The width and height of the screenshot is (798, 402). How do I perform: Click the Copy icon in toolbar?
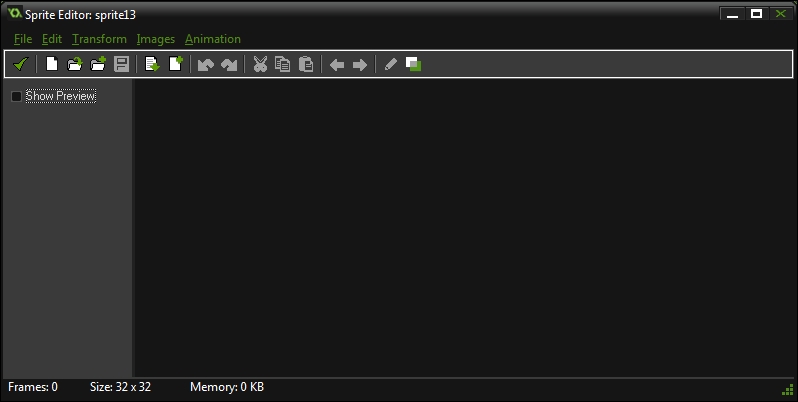click(282, 64)
